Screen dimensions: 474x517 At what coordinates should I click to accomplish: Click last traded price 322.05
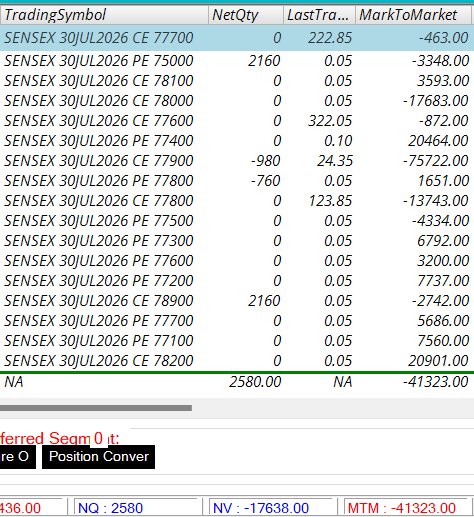tap(330, 121)
